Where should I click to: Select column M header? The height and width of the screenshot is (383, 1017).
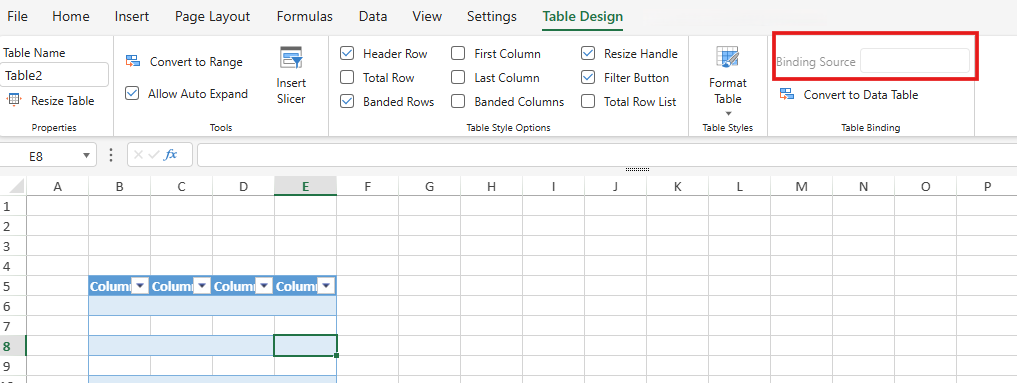(x=802, y=187)
